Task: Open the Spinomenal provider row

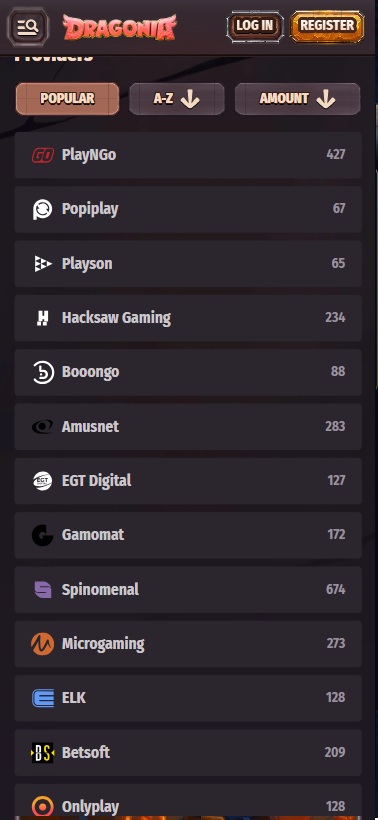Action: coord(188,589)
